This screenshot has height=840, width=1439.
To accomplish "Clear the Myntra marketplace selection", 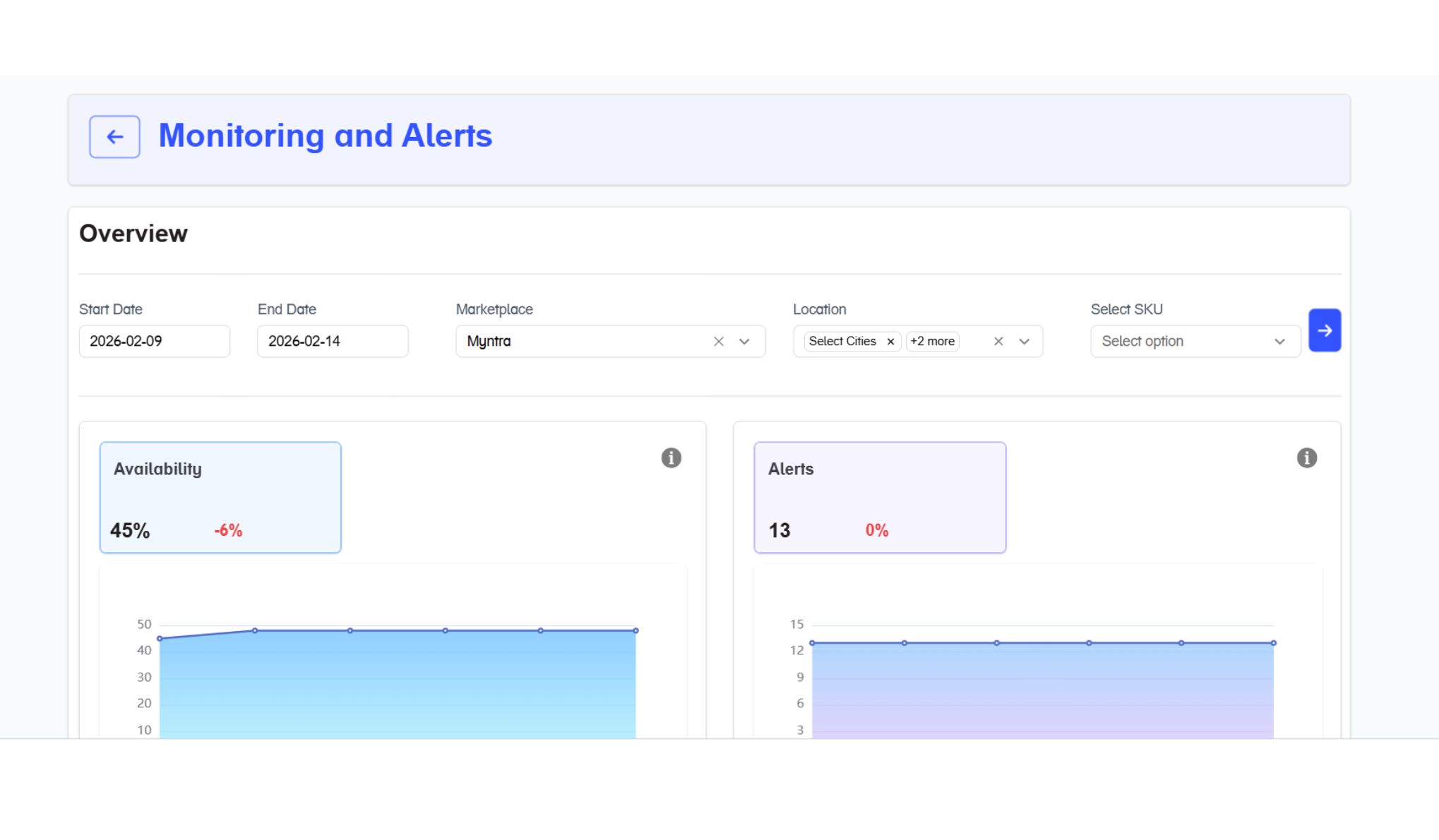I will point(718,342).
